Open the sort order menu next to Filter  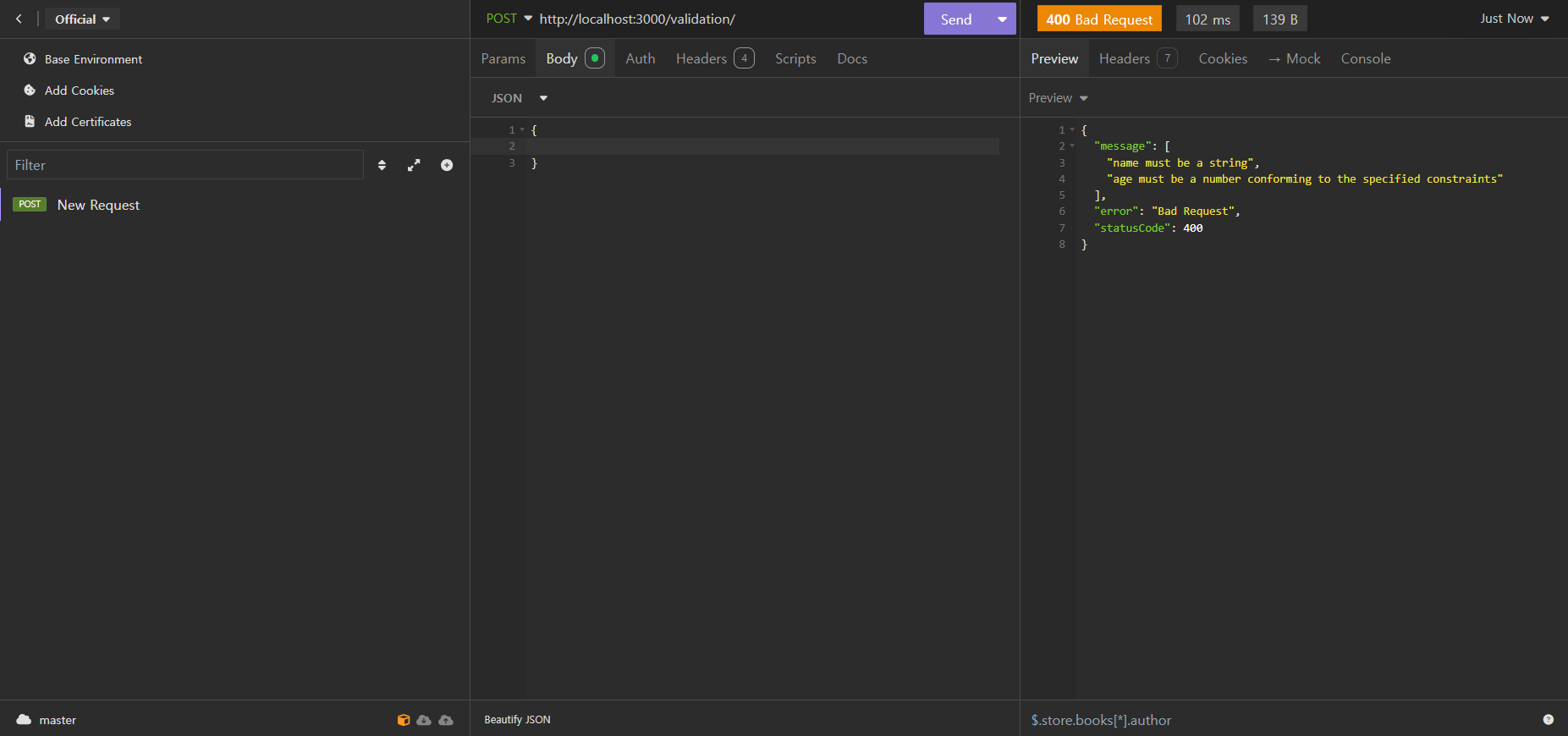pos(382,165)
